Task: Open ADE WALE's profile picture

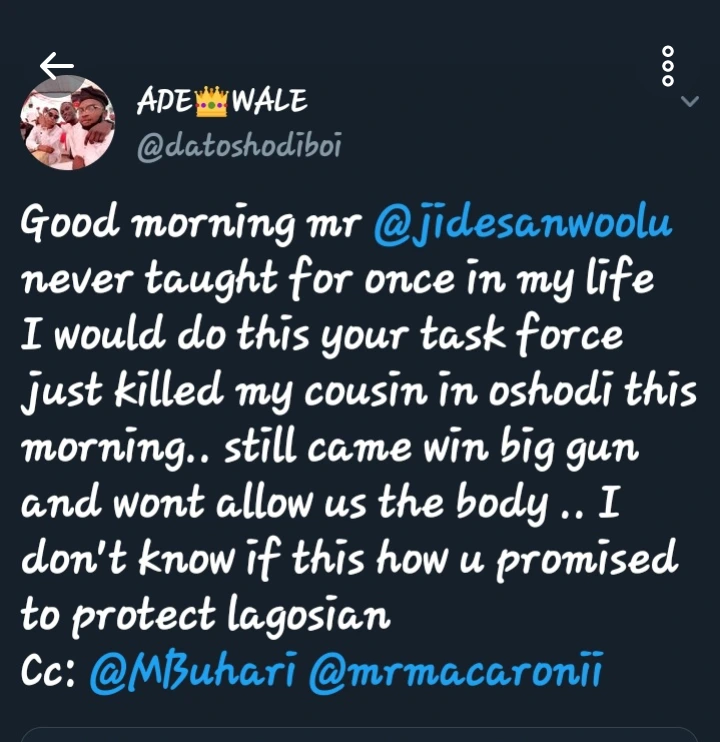Action: pyautogui.click(x=67, y=124)
